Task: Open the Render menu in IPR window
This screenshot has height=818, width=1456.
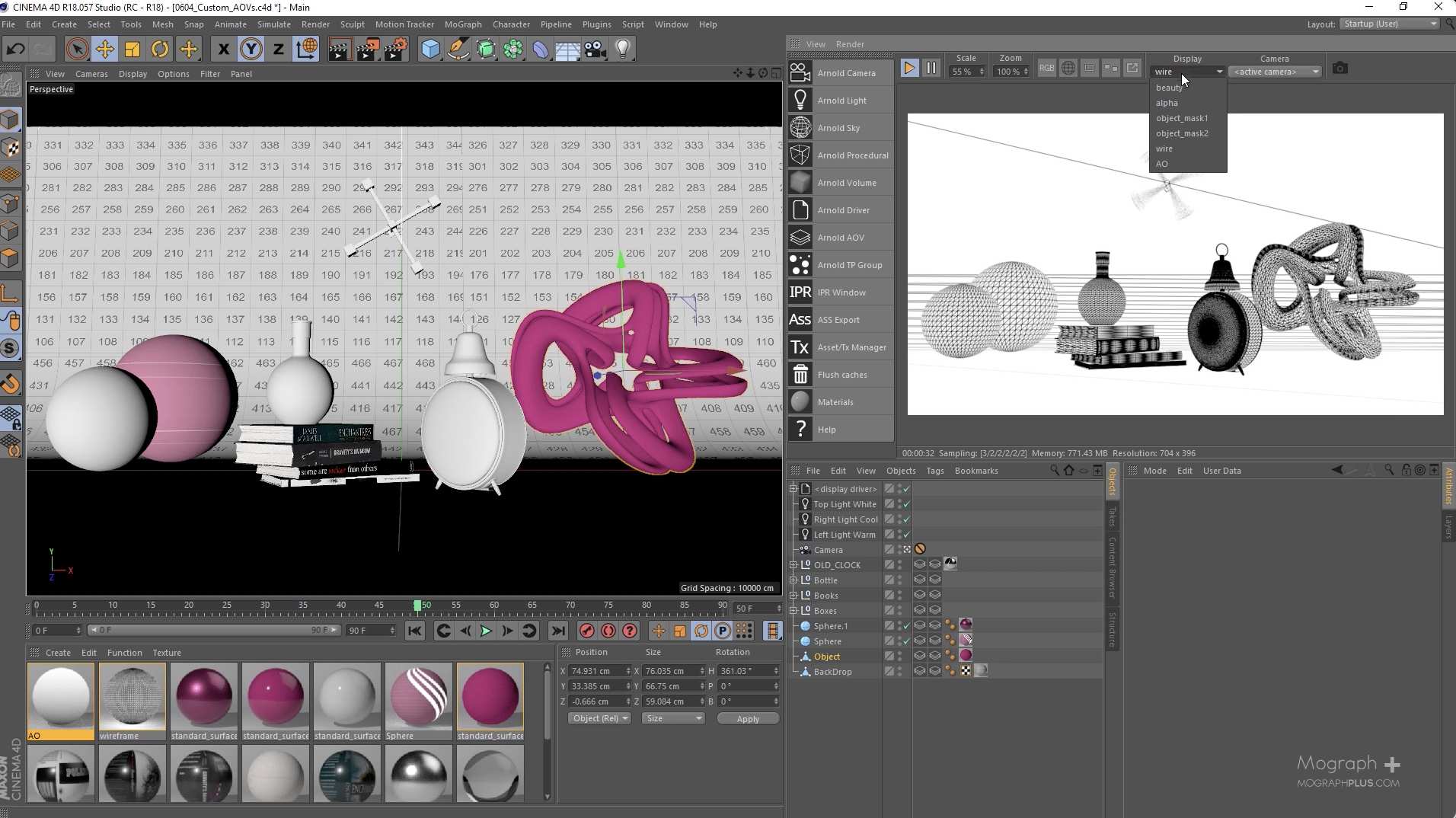Action: pyautogui.click(x=850, y=44)
